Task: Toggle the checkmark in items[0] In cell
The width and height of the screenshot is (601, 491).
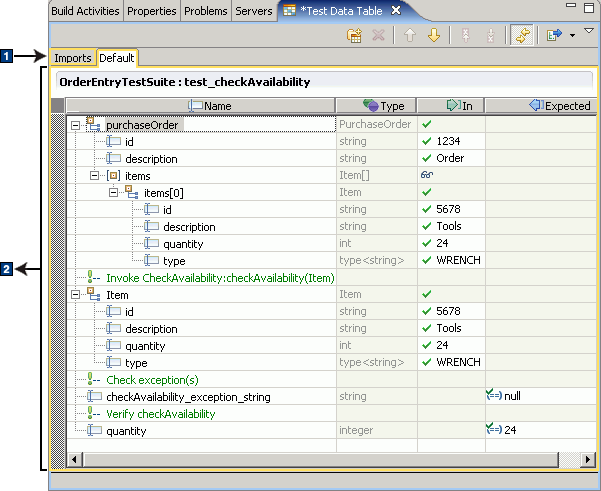Action: [427, 192]
